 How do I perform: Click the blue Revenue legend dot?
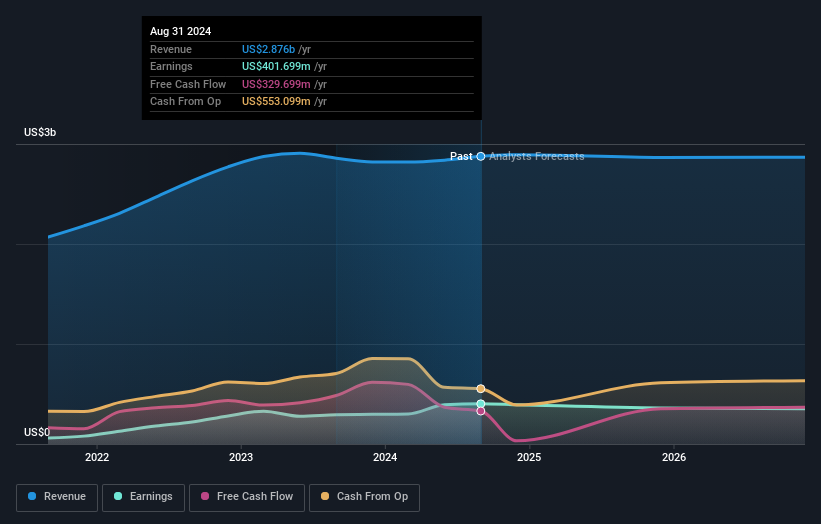click(32, 496)
